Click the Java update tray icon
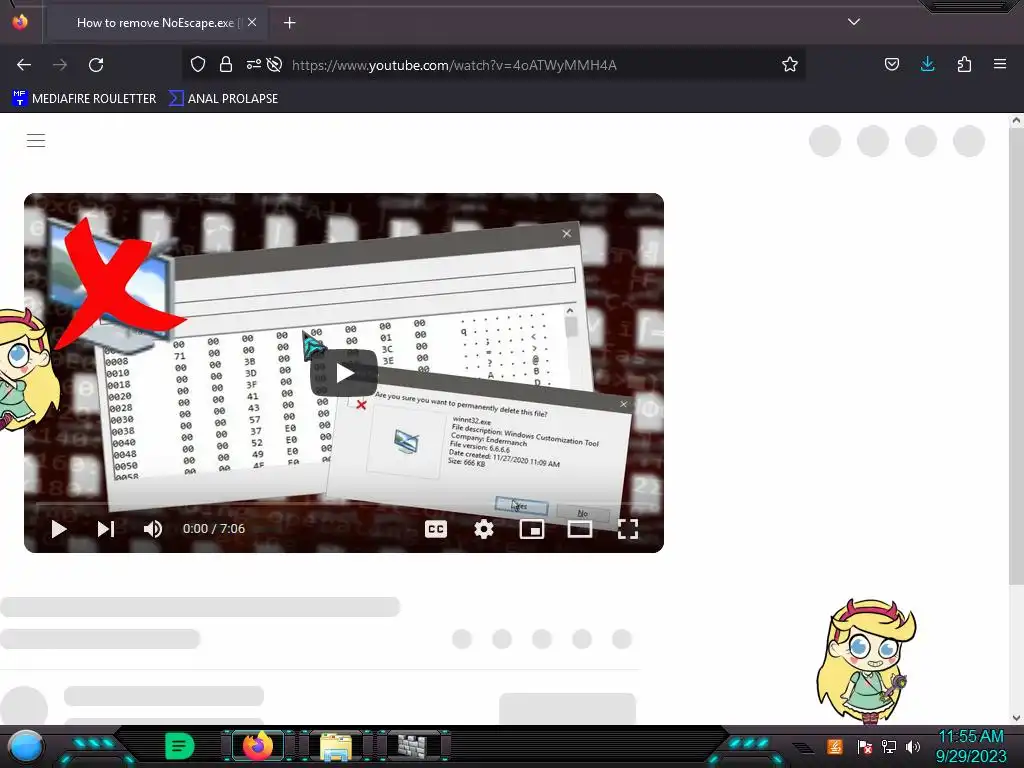Screen dimensions: 1024x768 click(834, 746)
